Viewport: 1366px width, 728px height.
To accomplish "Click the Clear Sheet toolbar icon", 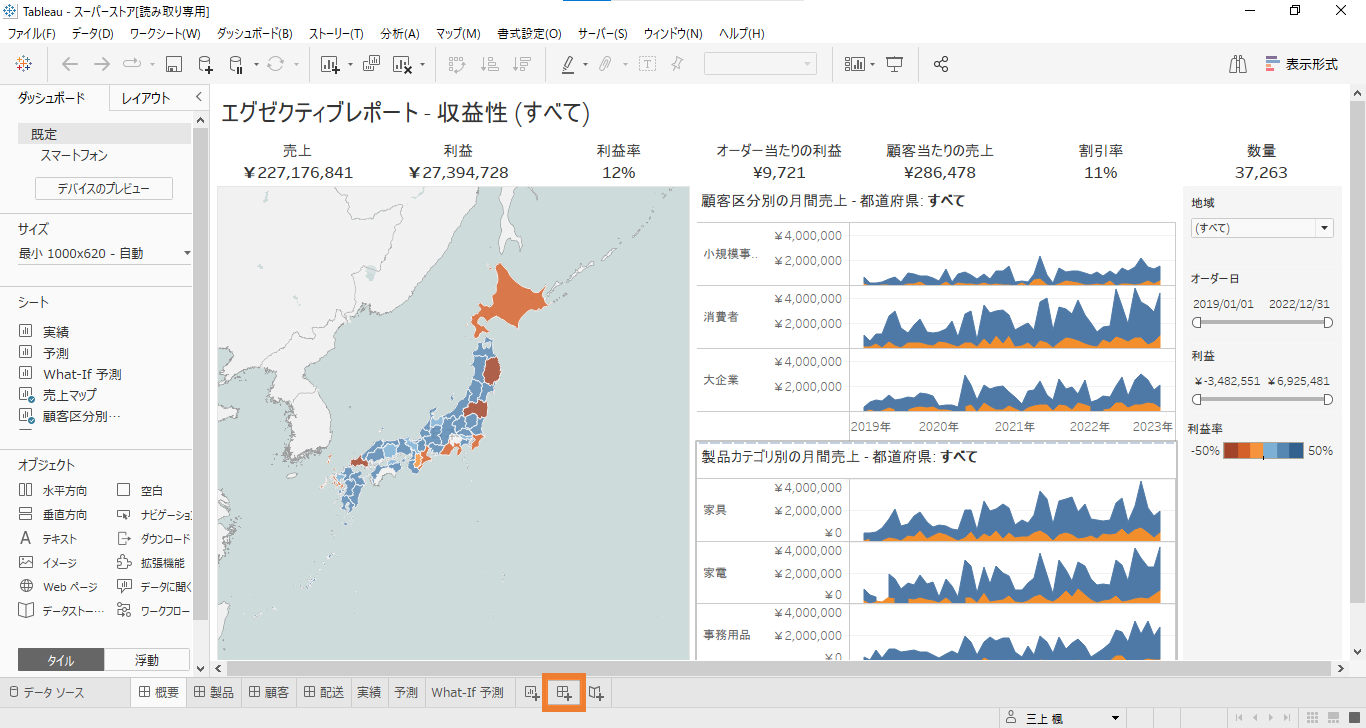I will (x=404, y=64).
